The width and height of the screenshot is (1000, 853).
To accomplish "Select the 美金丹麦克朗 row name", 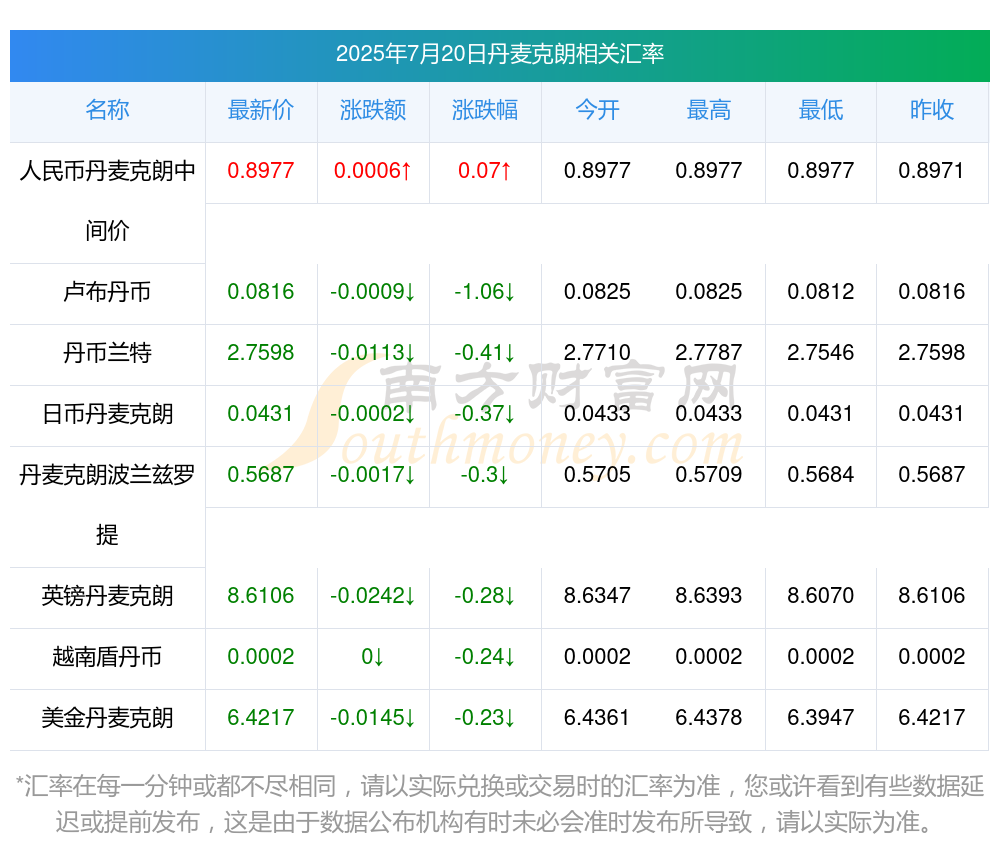I will click(x=107, y=718).
